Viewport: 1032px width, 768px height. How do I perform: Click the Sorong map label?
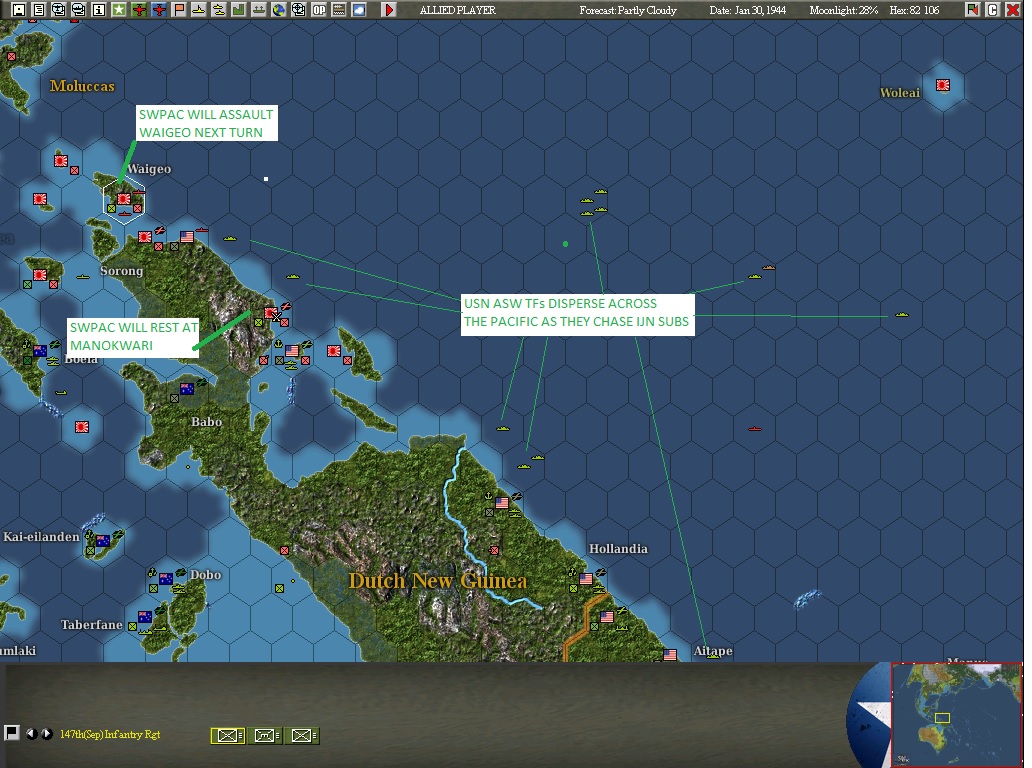pyautogui.click(x=121, y=271)
